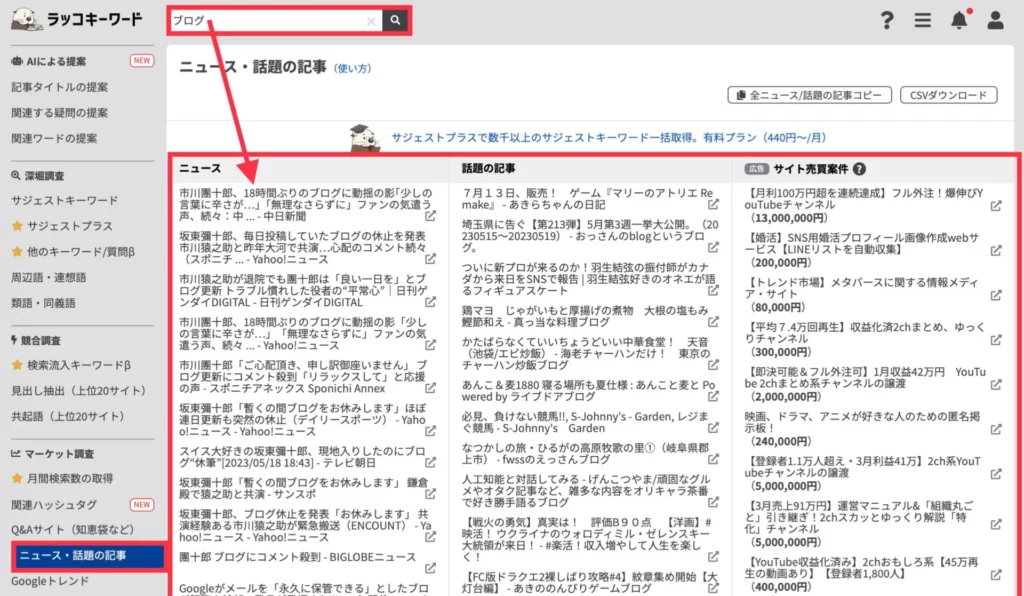Open 関連ハッシュタグ in the sidebar
Viewport: 1024px width, 596px height.
[54, 505]
